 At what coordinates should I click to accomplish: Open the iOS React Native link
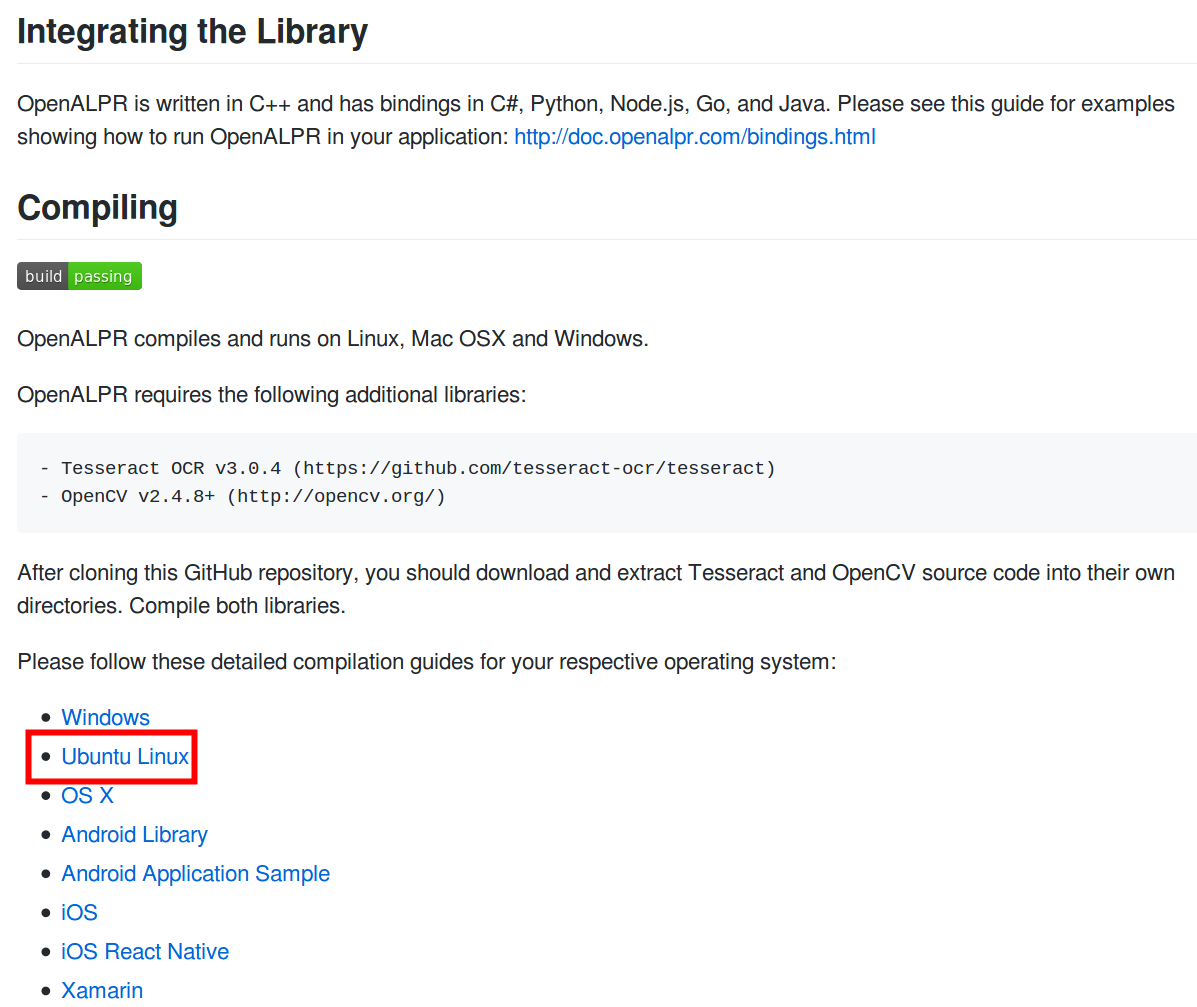[145, 952]
